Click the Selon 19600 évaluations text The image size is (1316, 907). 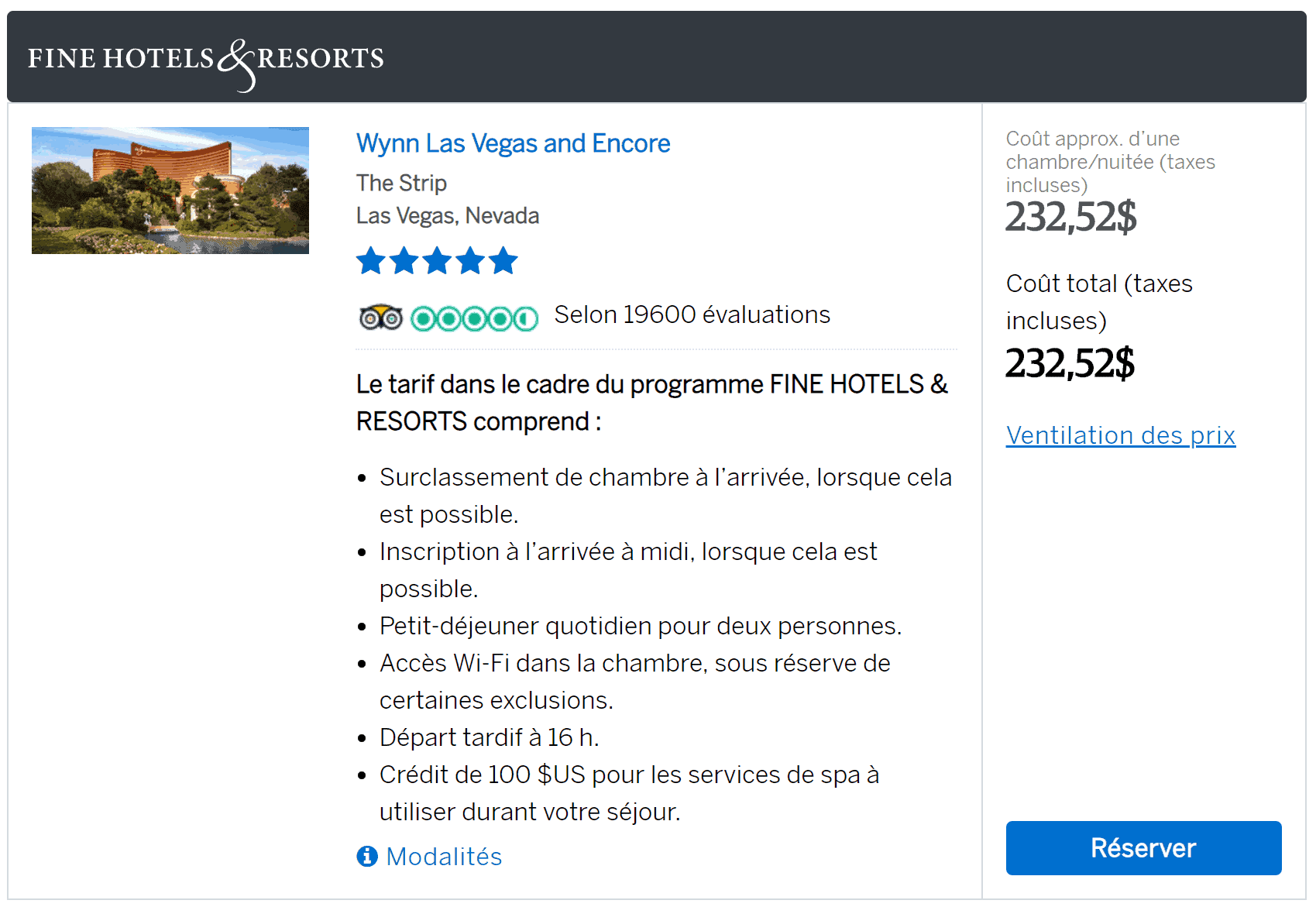tap(692, 314)
